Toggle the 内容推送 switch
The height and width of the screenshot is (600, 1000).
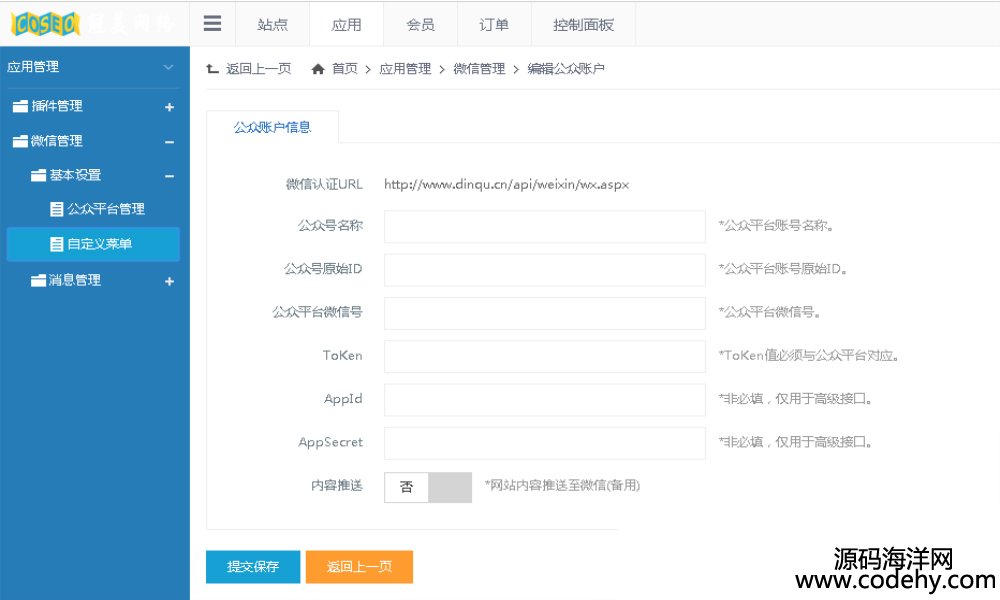[428, 487]
